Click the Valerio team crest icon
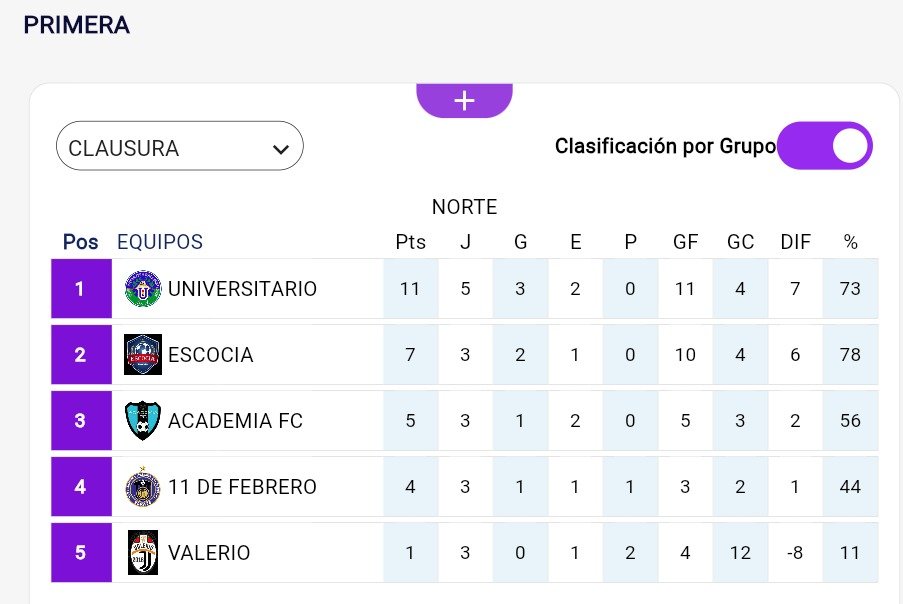Viewport: 903px width, 604px height. point(142,553)
